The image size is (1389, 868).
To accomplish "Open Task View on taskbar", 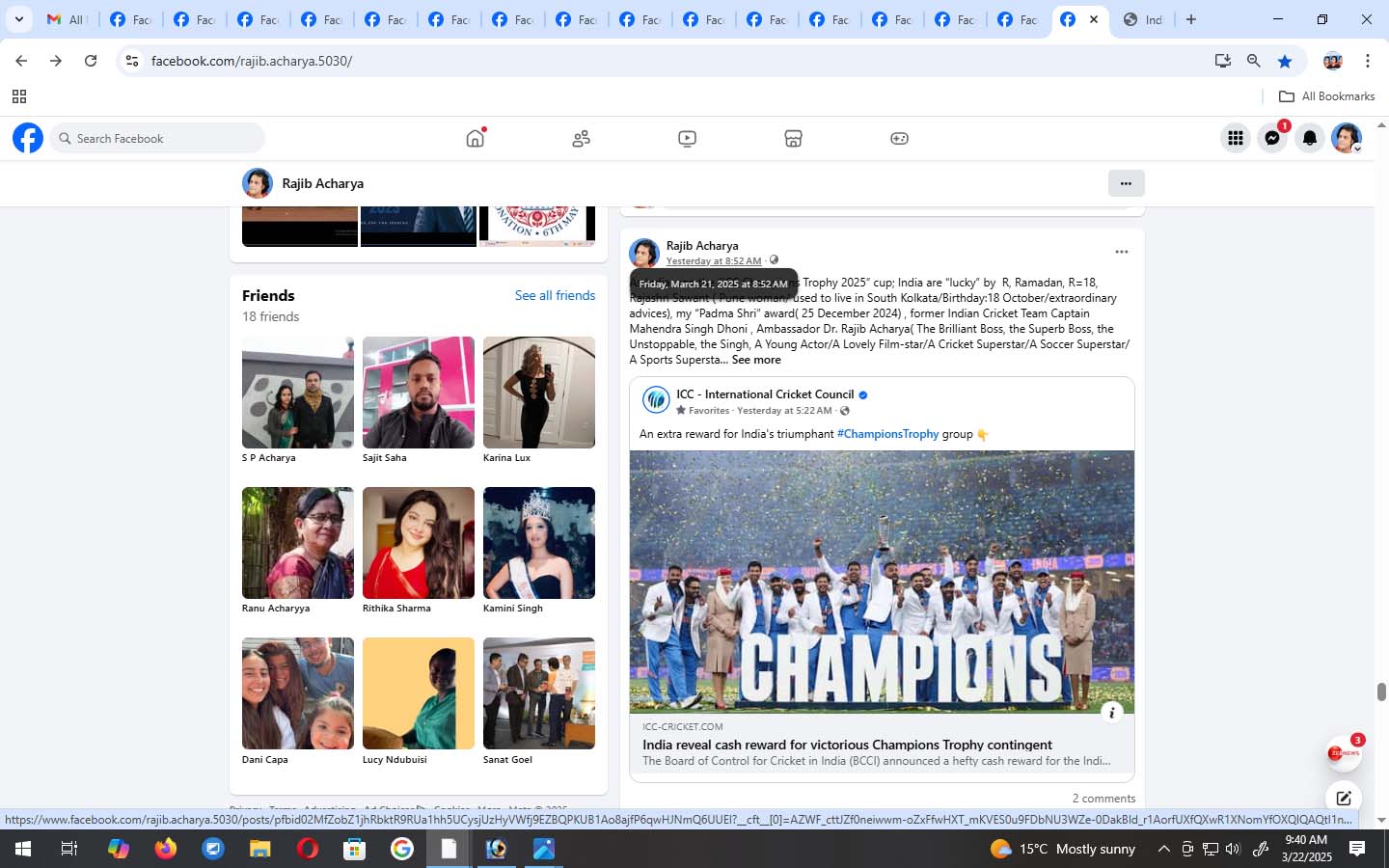I will 69,849.
